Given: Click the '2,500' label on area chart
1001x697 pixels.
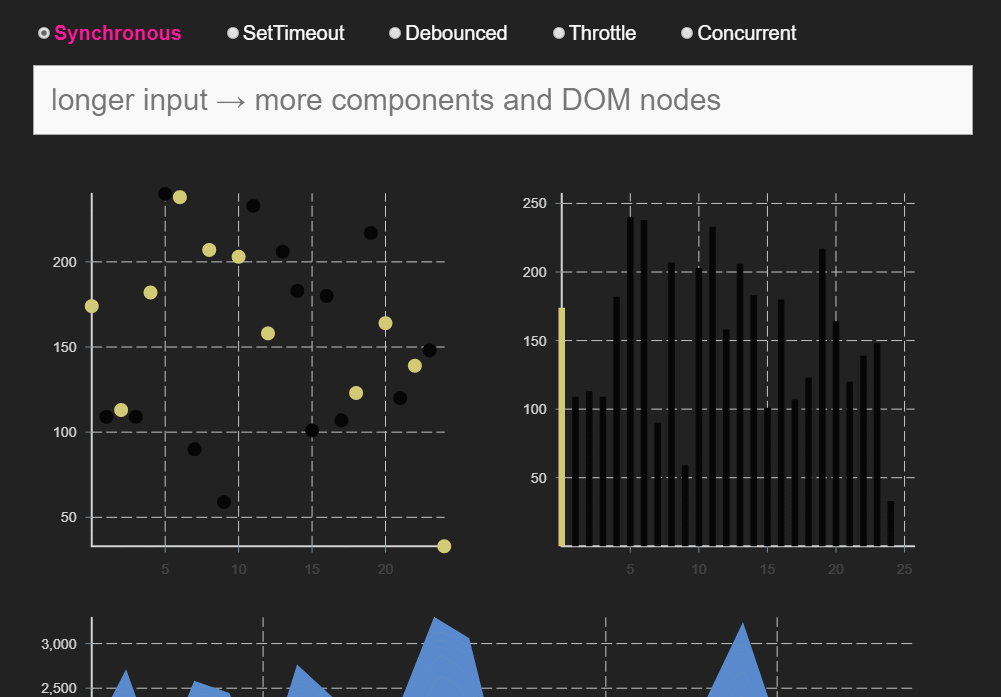Looking at the screenshot, I should coord(59,689).
